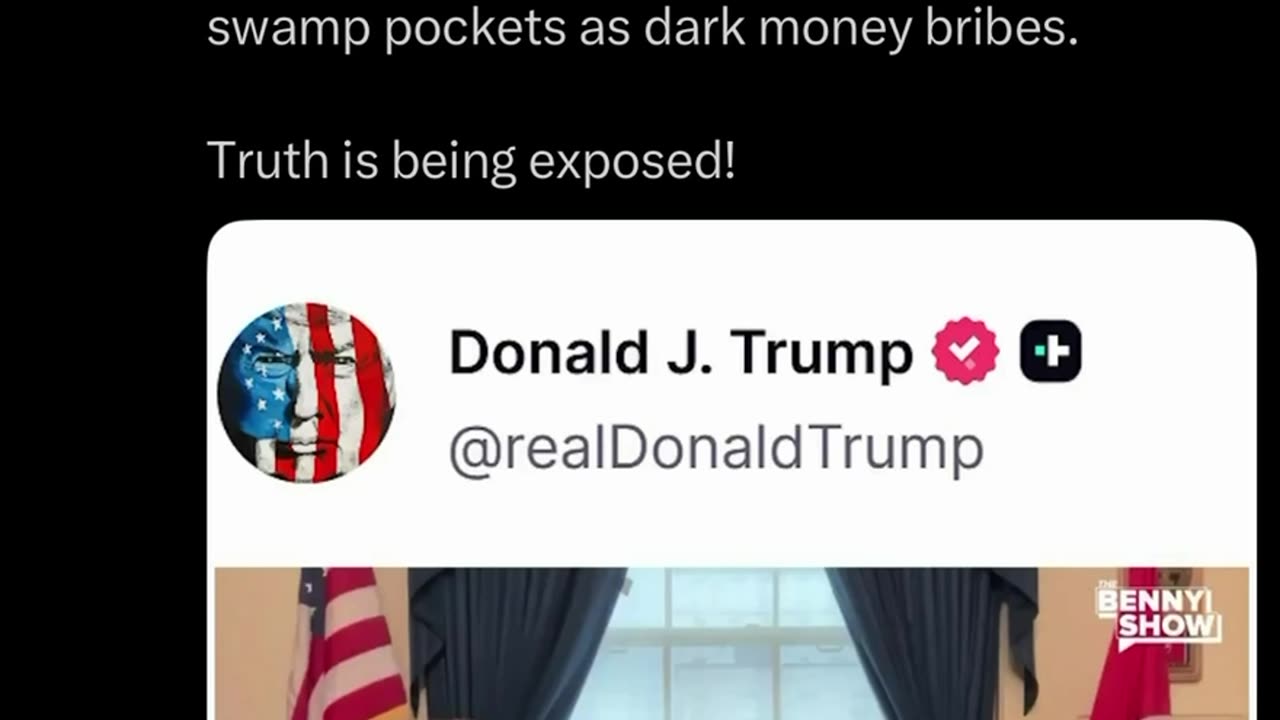Click the right dark curtain in video
Image resolution: width=1280 pixels, height=720 pixels.
[x=932, y=644]
